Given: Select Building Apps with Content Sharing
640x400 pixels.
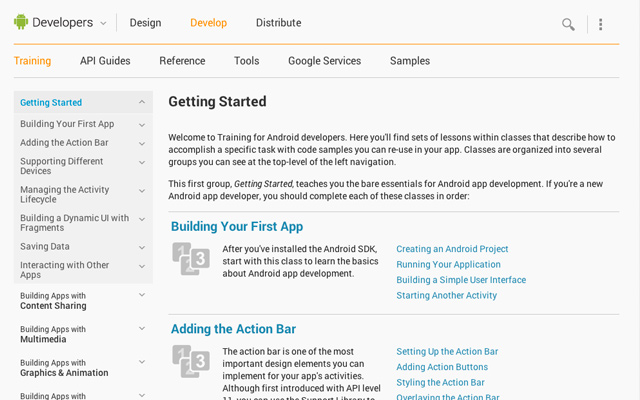Looking at the screenshot, I should coord(53,301).
